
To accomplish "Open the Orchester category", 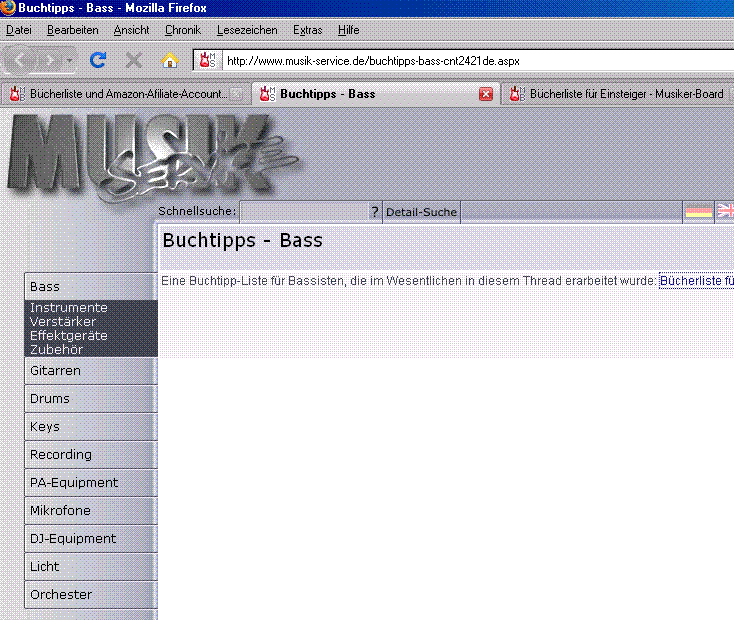I will pos(91,595).
